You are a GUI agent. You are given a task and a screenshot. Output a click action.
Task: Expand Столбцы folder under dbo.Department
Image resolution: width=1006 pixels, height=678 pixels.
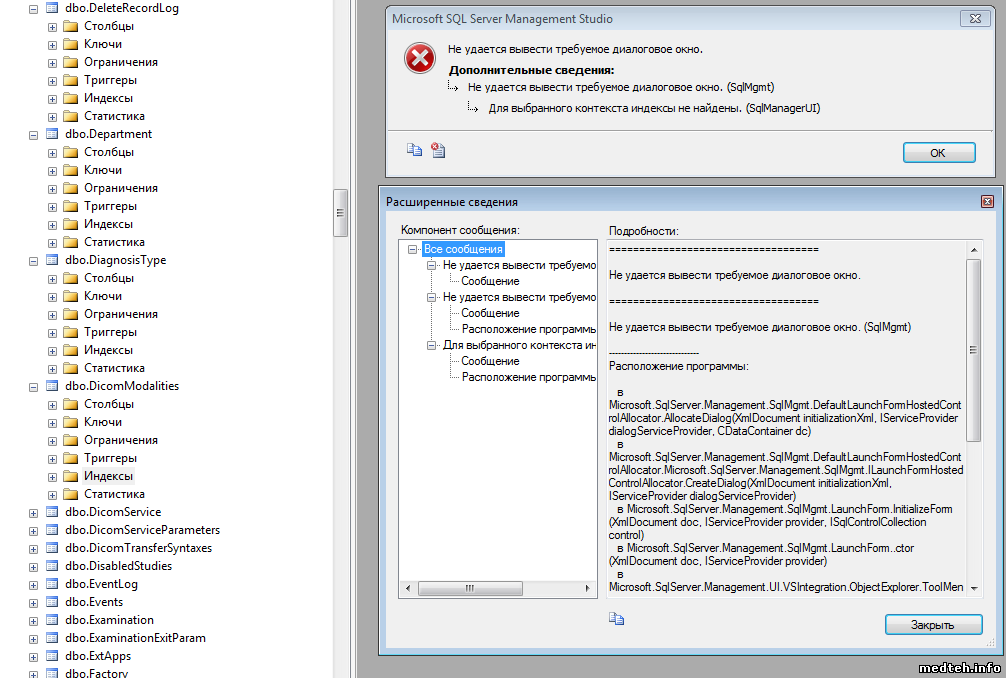coord(52,152)
